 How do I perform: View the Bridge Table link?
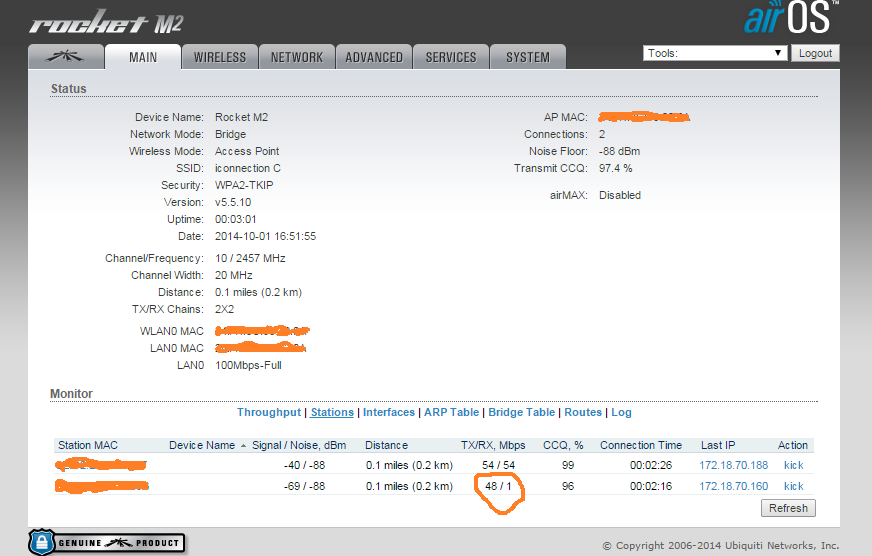point(521,412)
